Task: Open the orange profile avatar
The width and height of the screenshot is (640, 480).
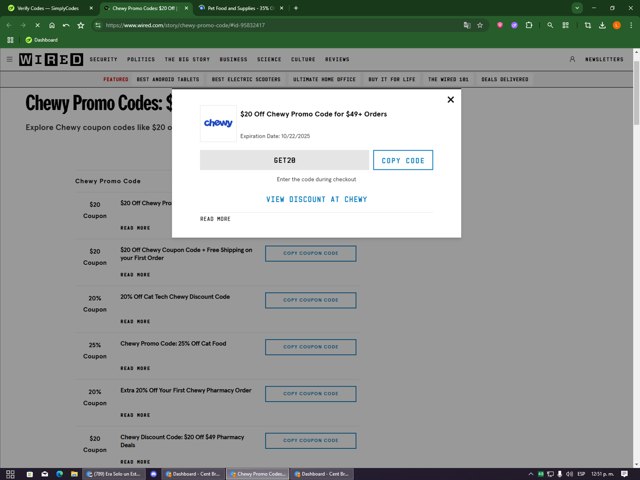Action: [x=617, y=25]
